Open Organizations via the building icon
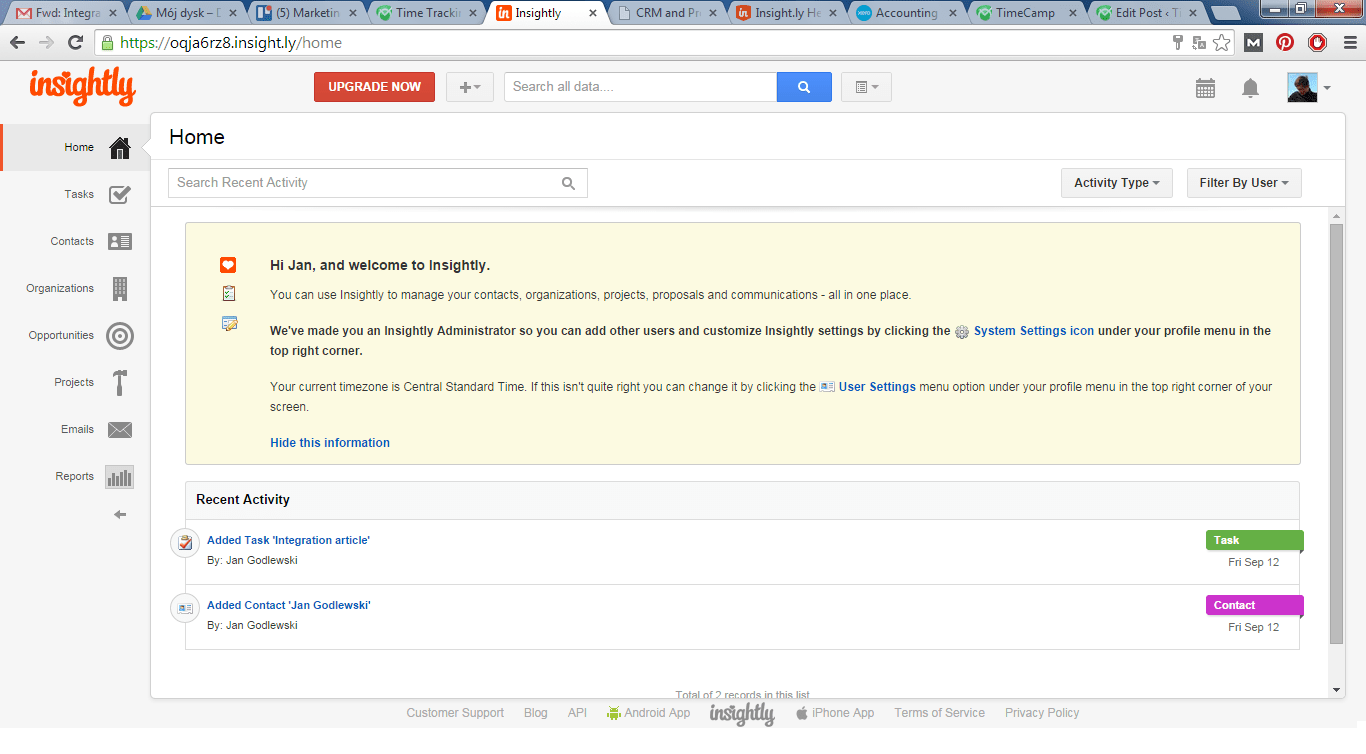The image size is (1366, 754). [x=120, y=289]
